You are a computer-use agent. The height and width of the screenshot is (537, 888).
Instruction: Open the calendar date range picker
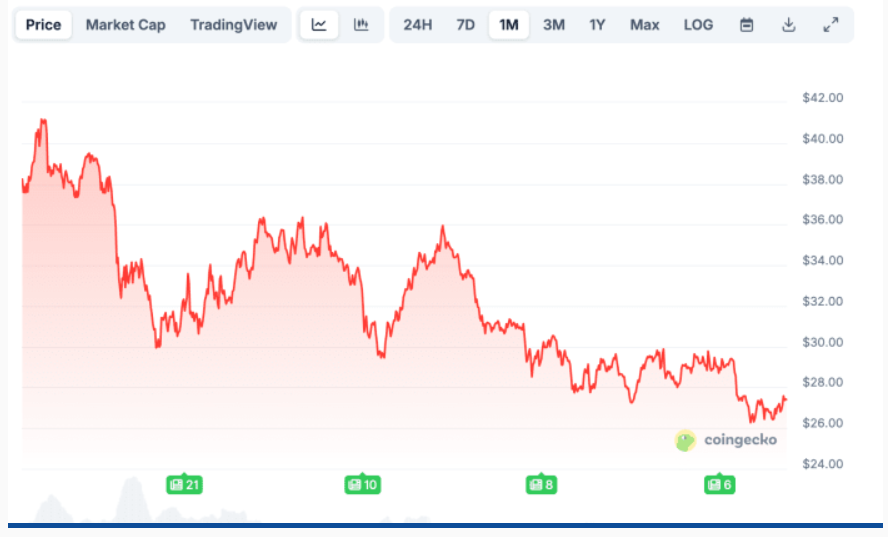746,25
